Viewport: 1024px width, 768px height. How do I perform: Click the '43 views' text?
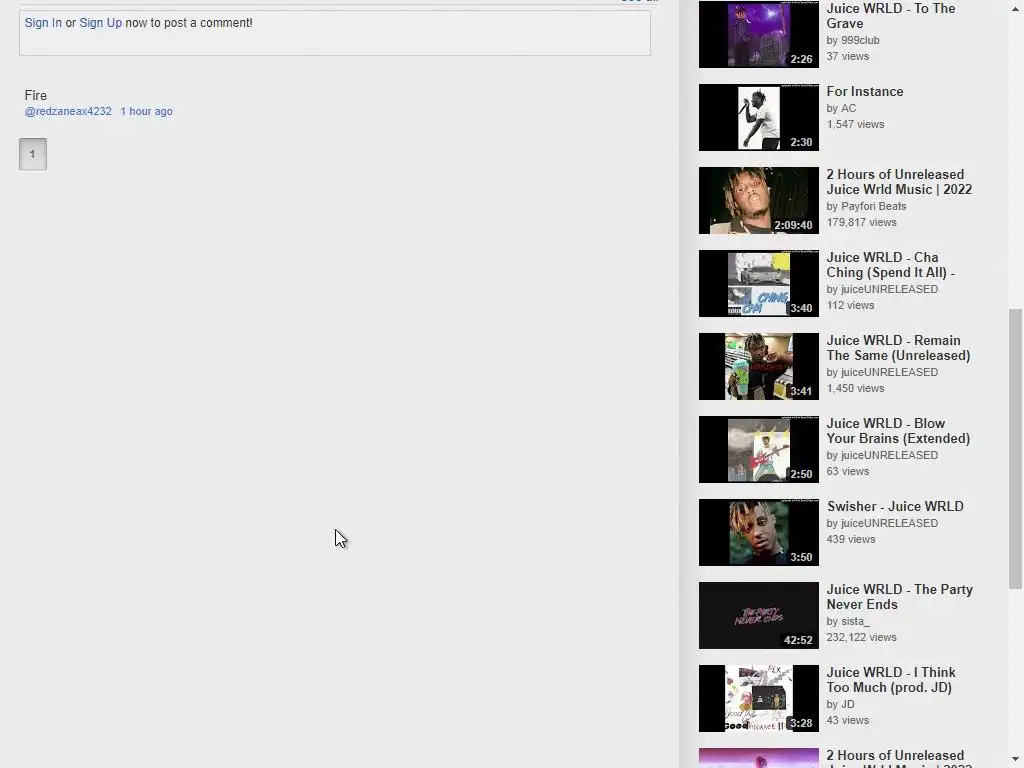pyautogui.click(x=848, y=720)
